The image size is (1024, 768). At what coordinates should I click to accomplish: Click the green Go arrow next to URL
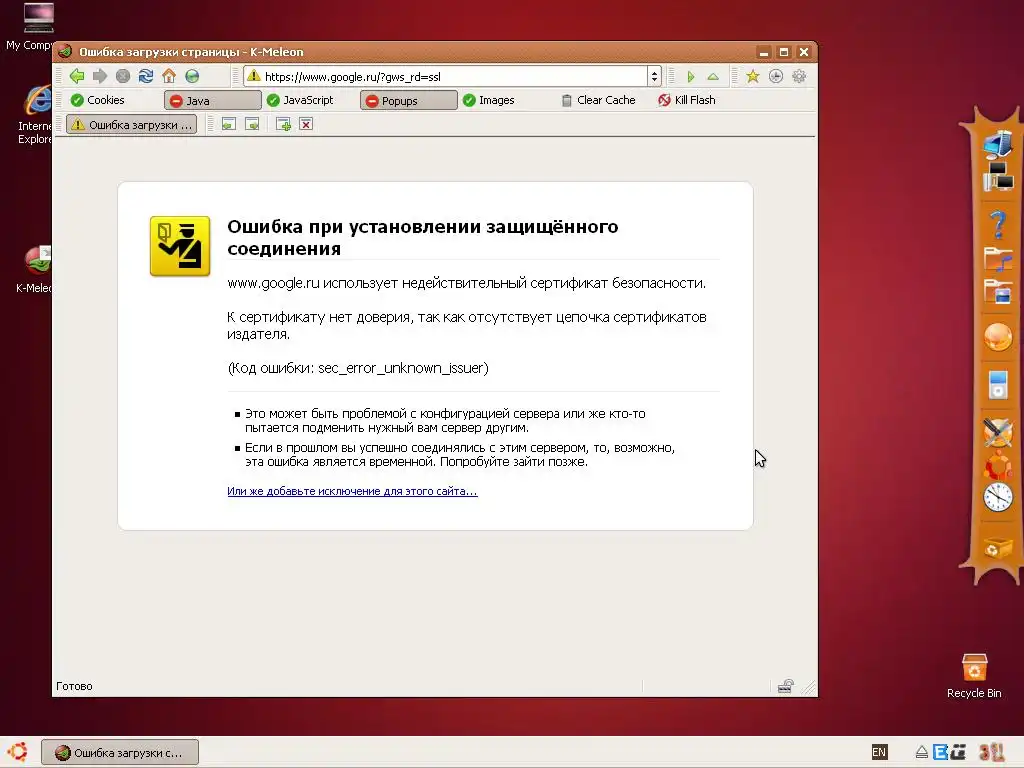coord(691,77)
